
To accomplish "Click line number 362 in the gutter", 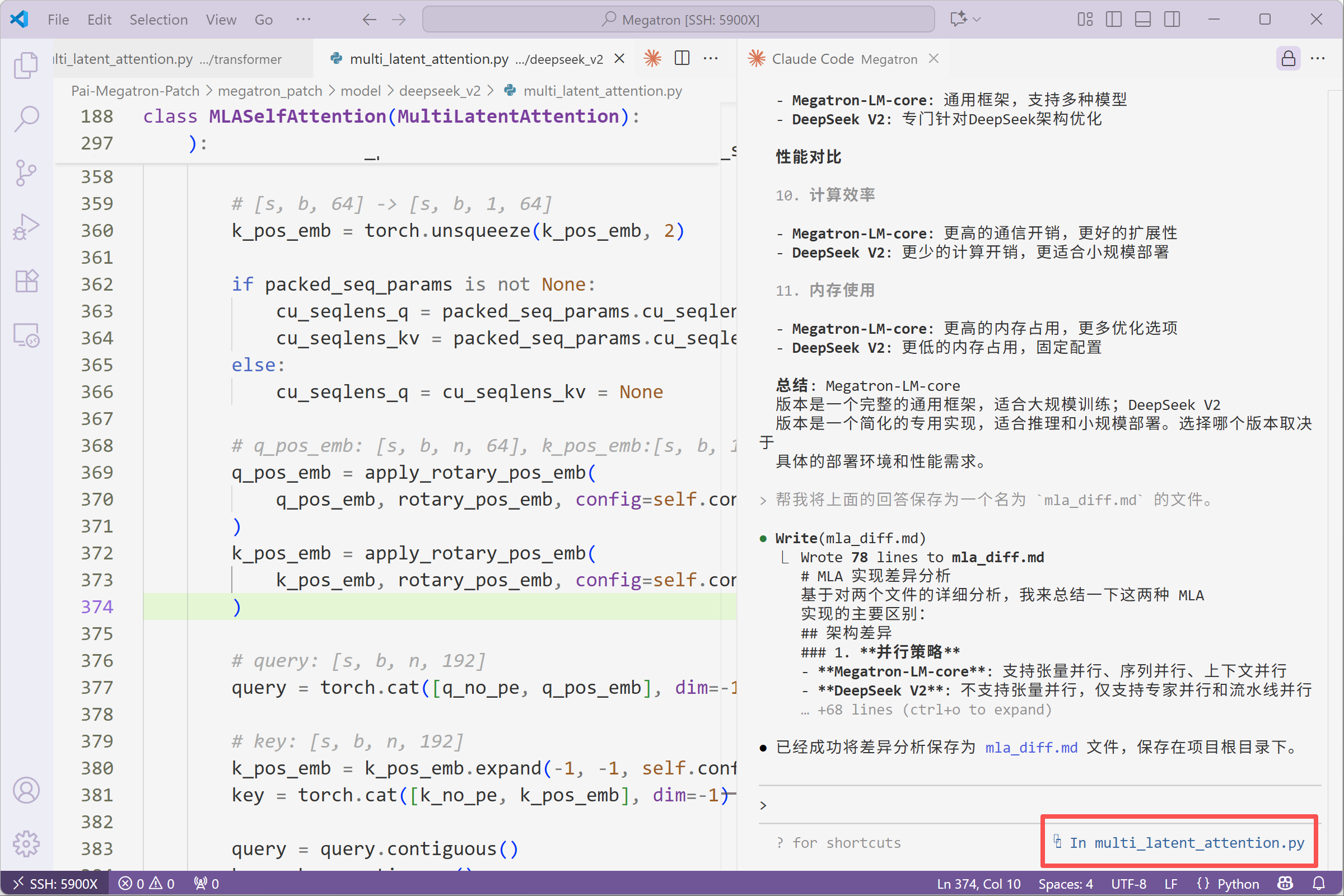I will pyautogui.click(x=97, y=284).
